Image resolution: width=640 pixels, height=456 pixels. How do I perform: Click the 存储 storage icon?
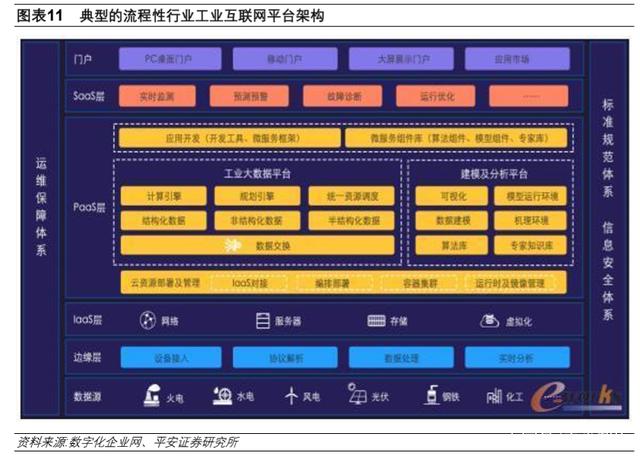[x=376, y=321]
